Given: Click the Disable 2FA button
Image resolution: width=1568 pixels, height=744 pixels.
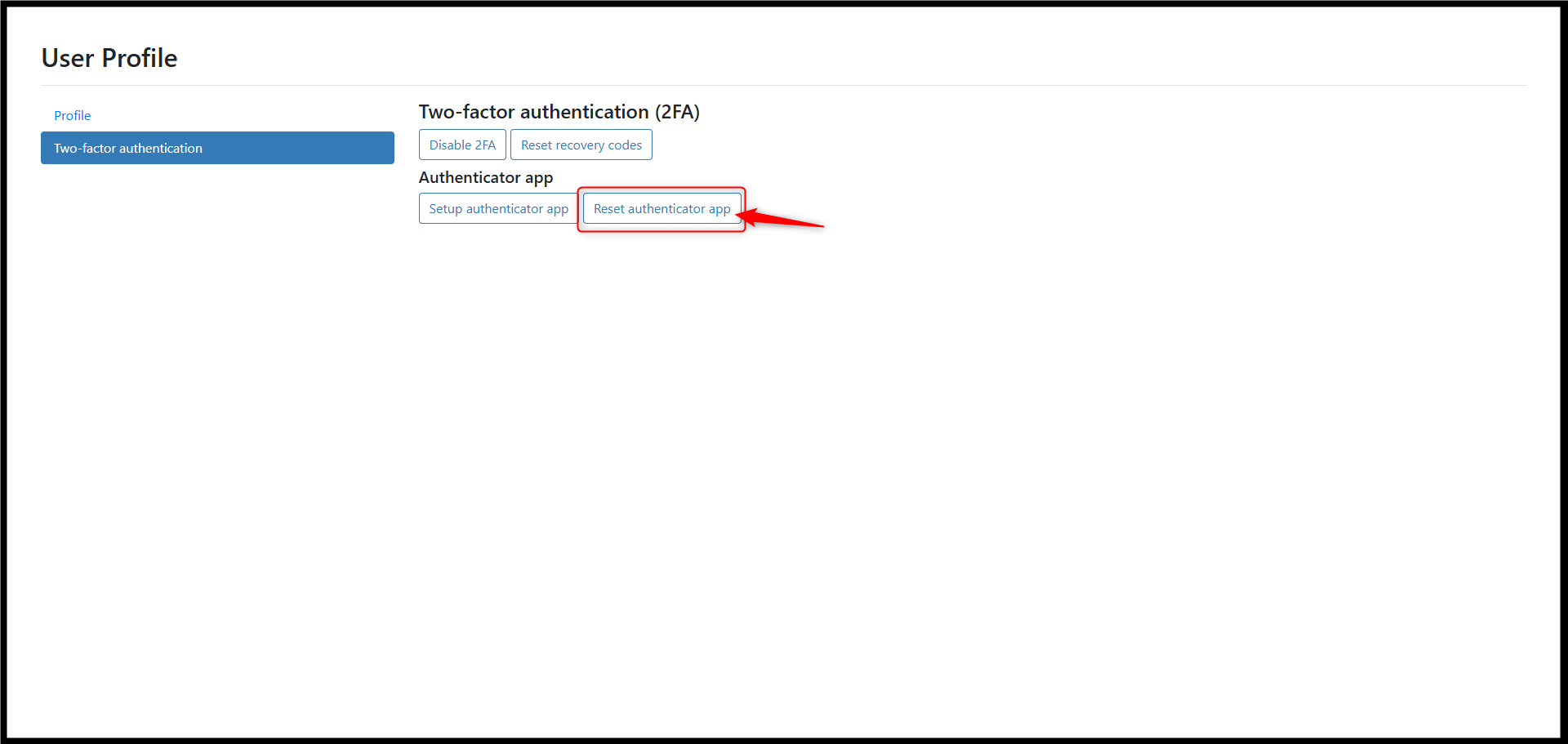Looking at the screenshot, I should coord(462,145).
